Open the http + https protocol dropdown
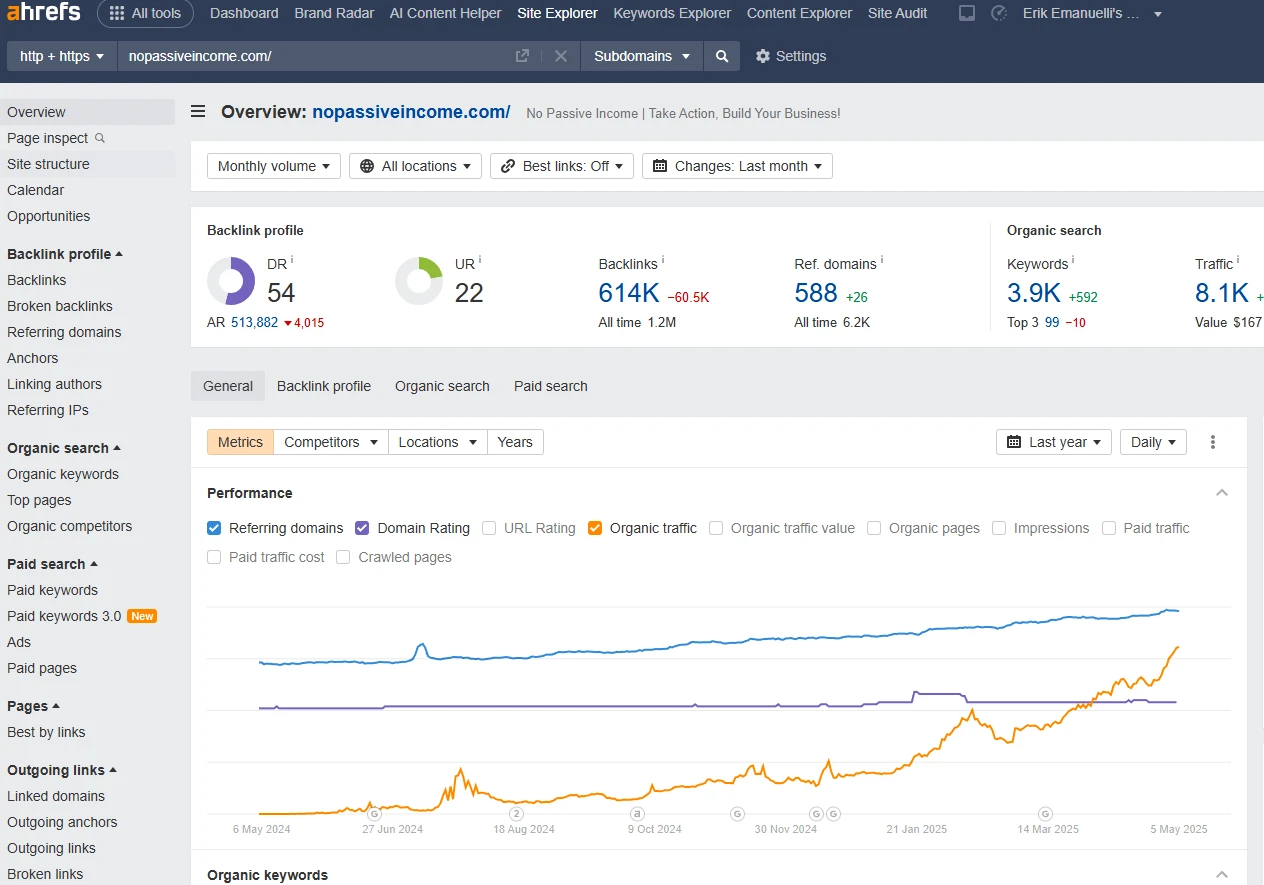1264x885 pixels. tap(62, 56)
